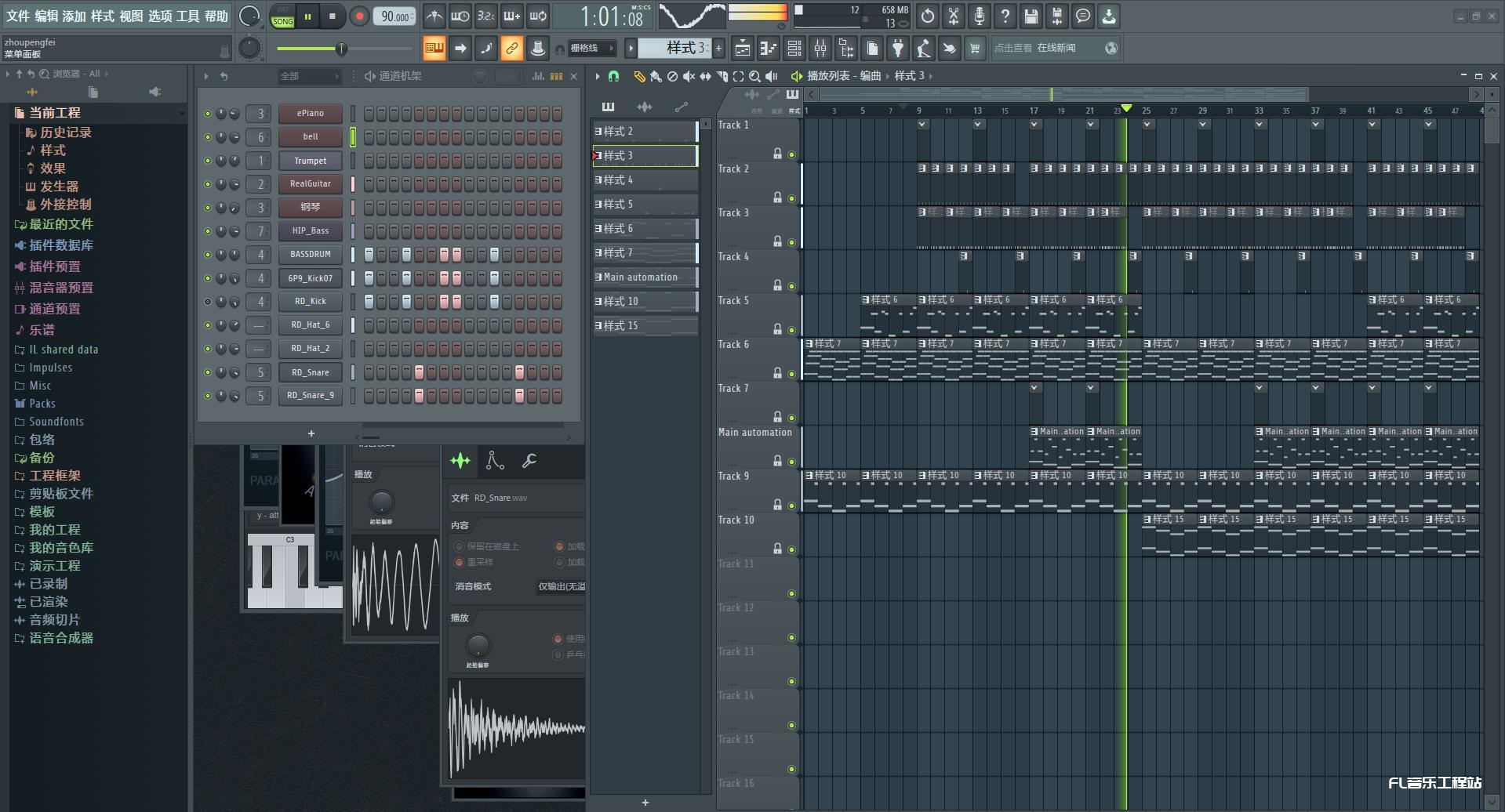Viewport: 1505px width, 812px height.
Task: Click the undo history circular arrow icon
Action: (x=927, y=16)
